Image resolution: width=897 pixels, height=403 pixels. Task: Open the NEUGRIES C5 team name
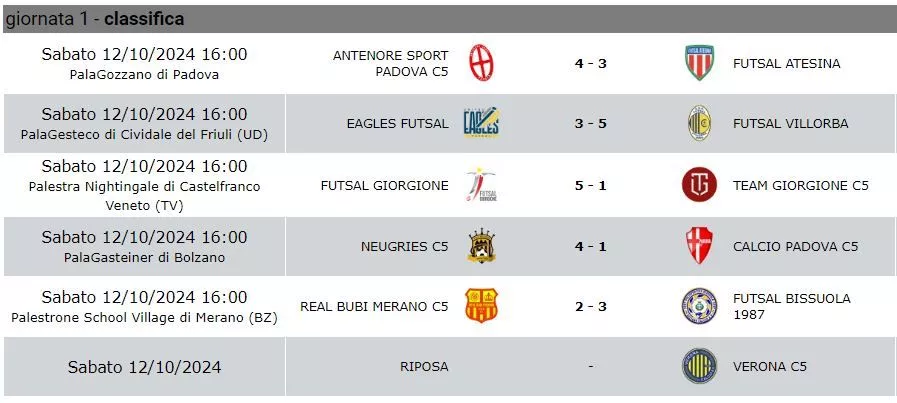(404, 247)
